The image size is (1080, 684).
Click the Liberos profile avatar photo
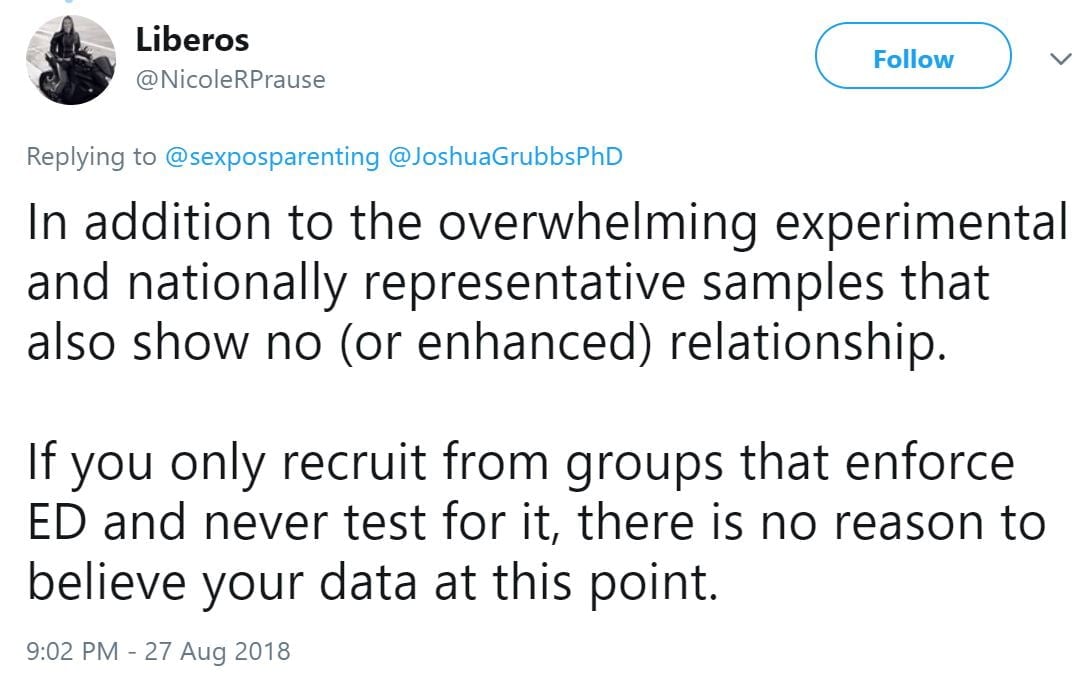tap(70, 61)
